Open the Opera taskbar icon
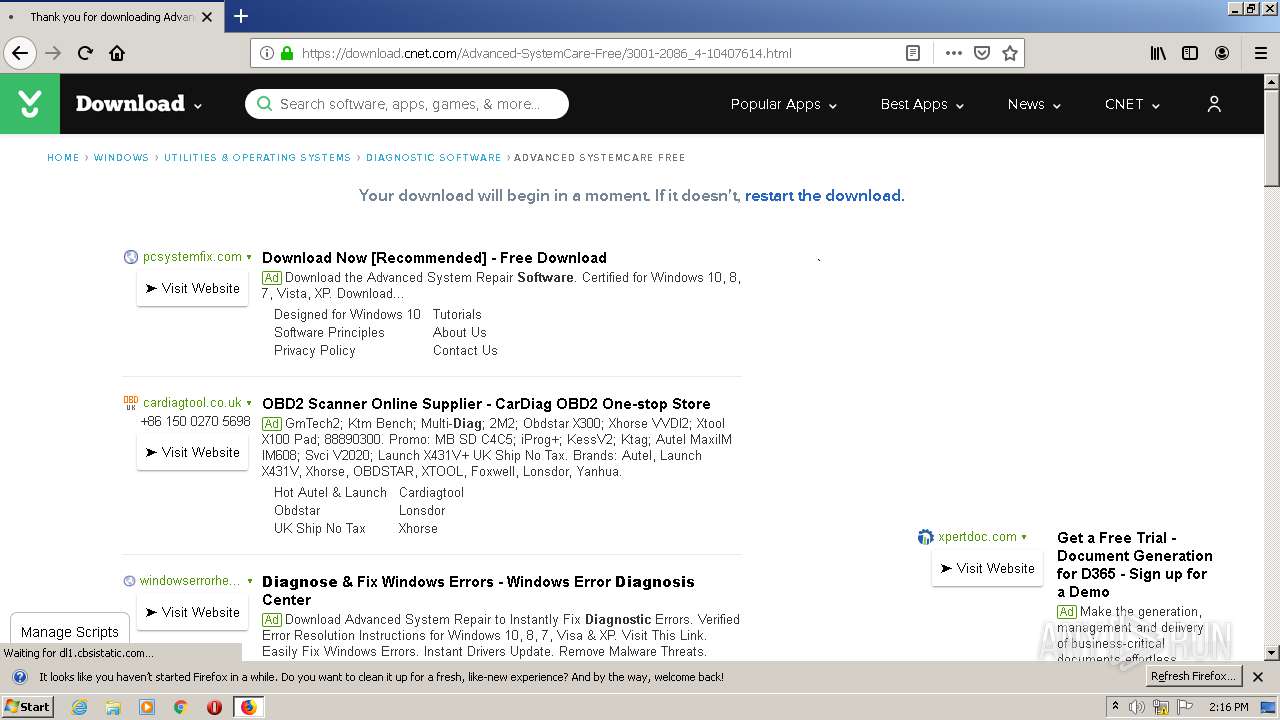This screenshot has height=720, width=1280. pos(214,707)
